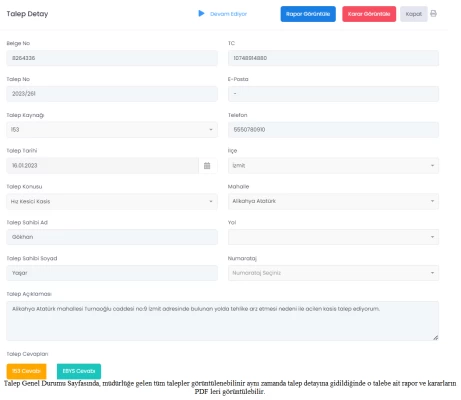Click the Telefon input field
The width and height of the screenshot is (461, 400).
pos(333,130)
